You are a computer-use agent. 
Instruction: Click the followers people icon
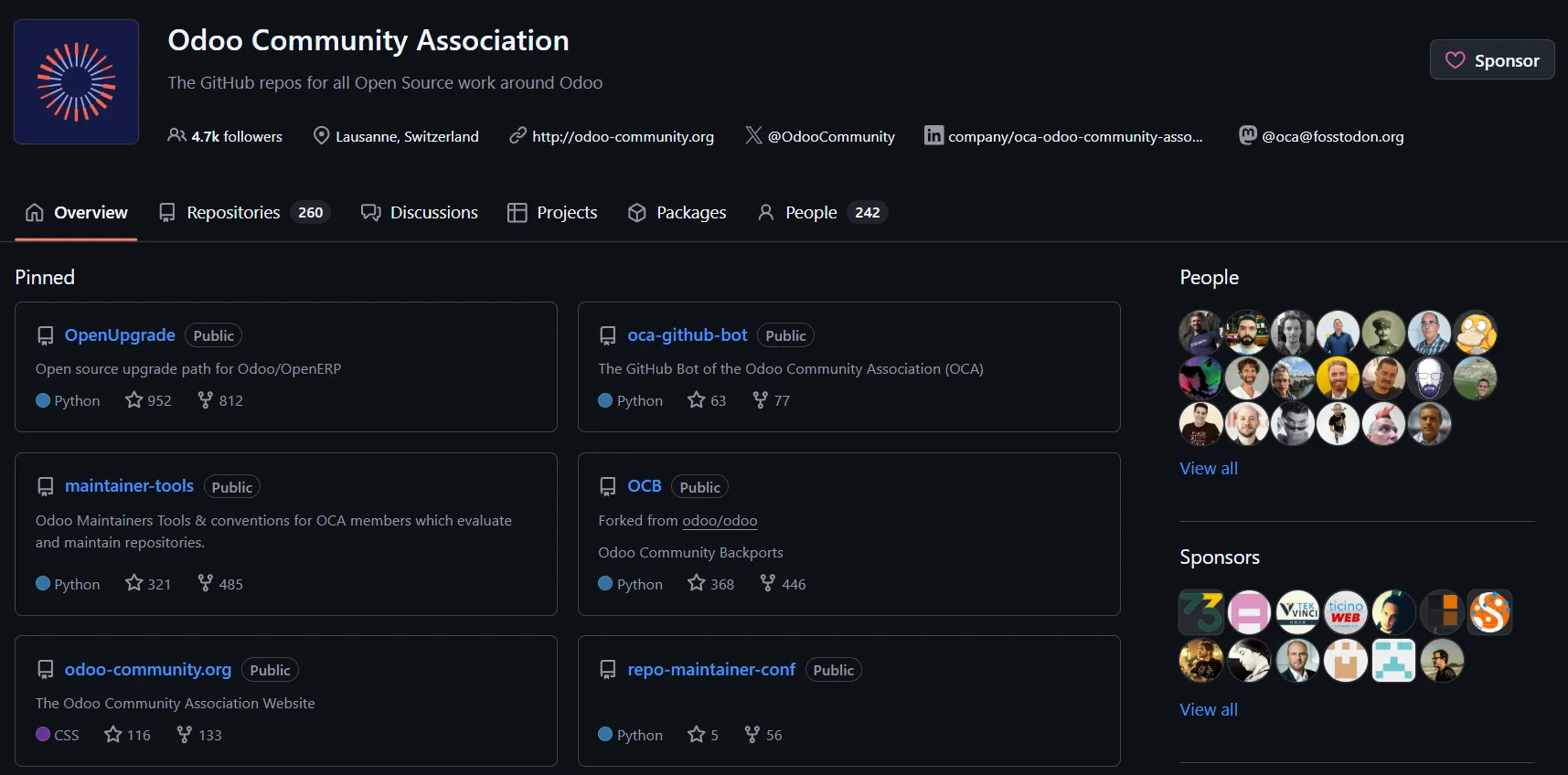[176, 135]
